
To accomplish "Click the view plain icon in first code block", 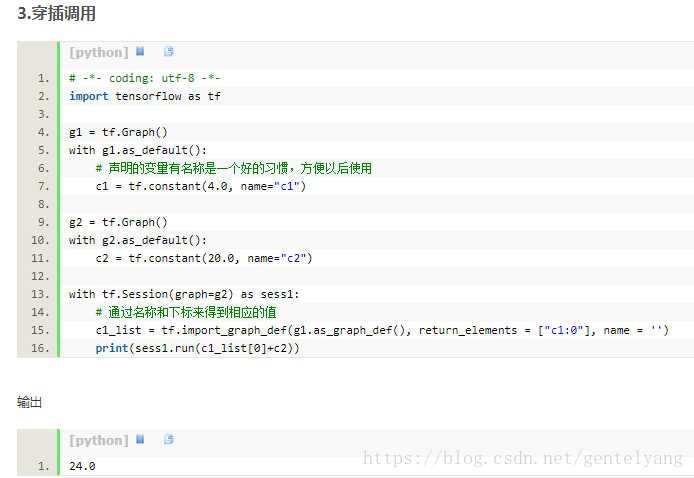I will coord(140,51).
